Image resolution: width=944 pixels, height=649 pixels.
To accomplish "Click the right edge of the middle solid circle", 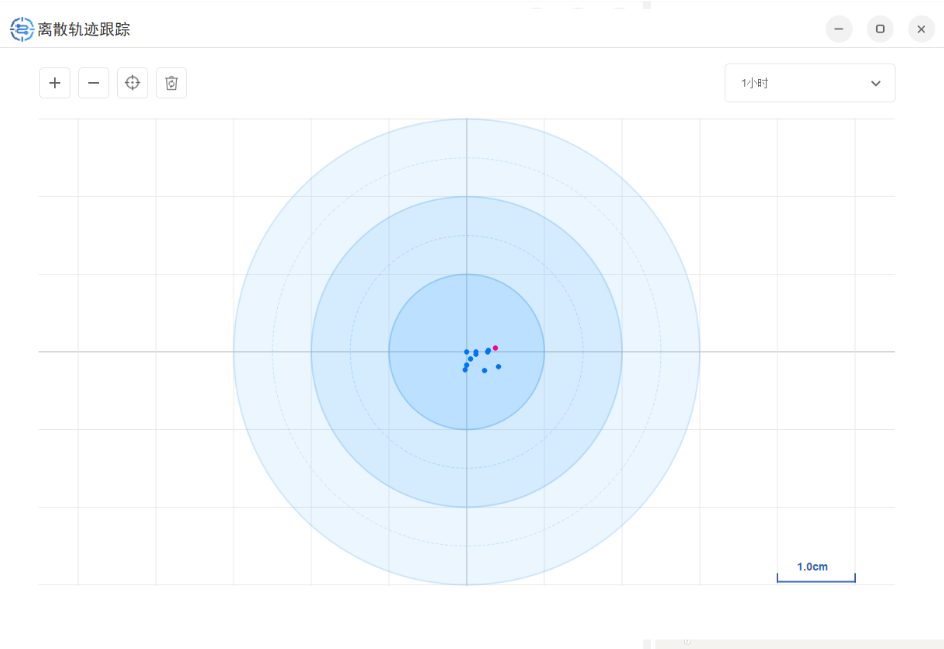I will point(622,352).
